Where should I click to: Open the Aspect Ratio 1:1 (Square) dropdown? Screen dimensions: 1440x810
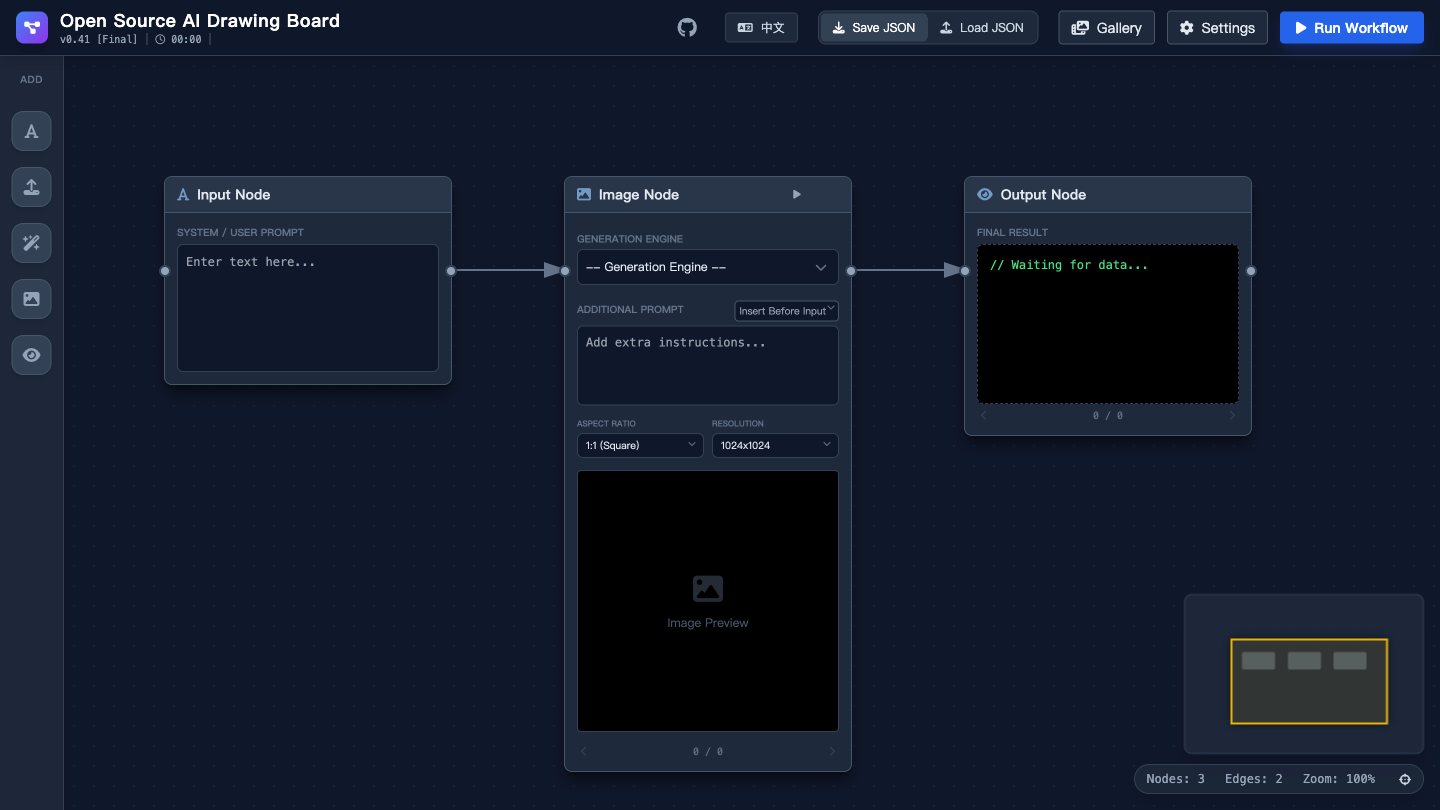[640, 445]
